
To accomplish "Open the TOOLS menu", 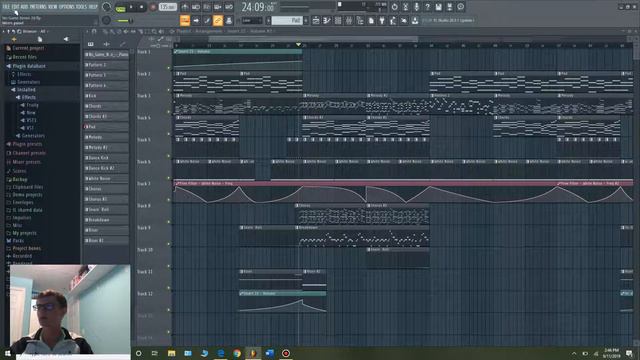I will pos(82,7).
